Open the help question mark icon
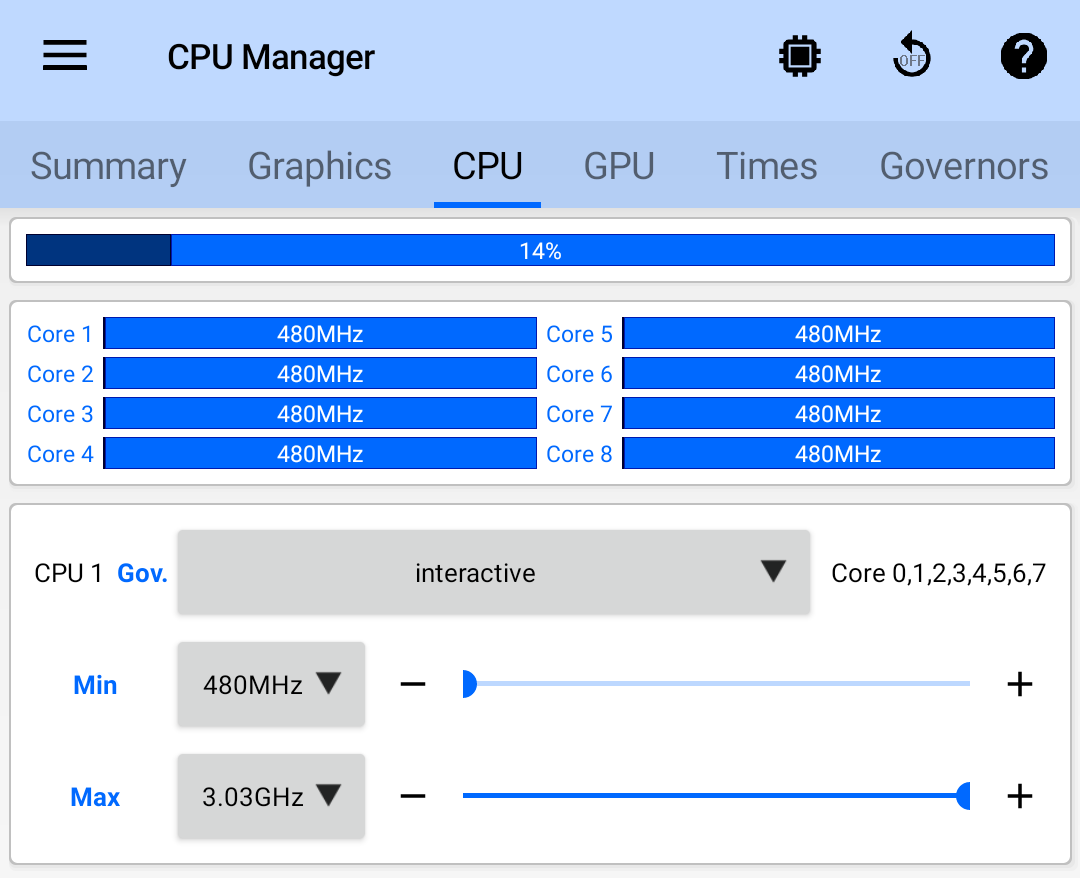Image resolution: width=1080 pixels, height=878 pixels. pyautogui.click(x=1023, y=57)
